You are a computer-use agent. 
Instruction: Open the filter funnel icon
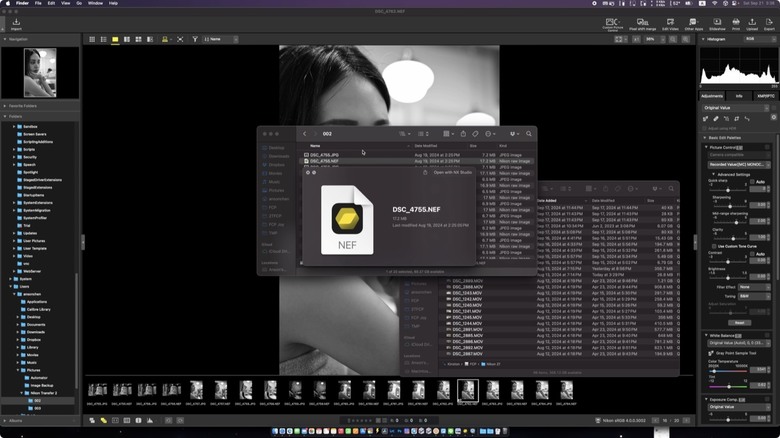coord(195,39)
